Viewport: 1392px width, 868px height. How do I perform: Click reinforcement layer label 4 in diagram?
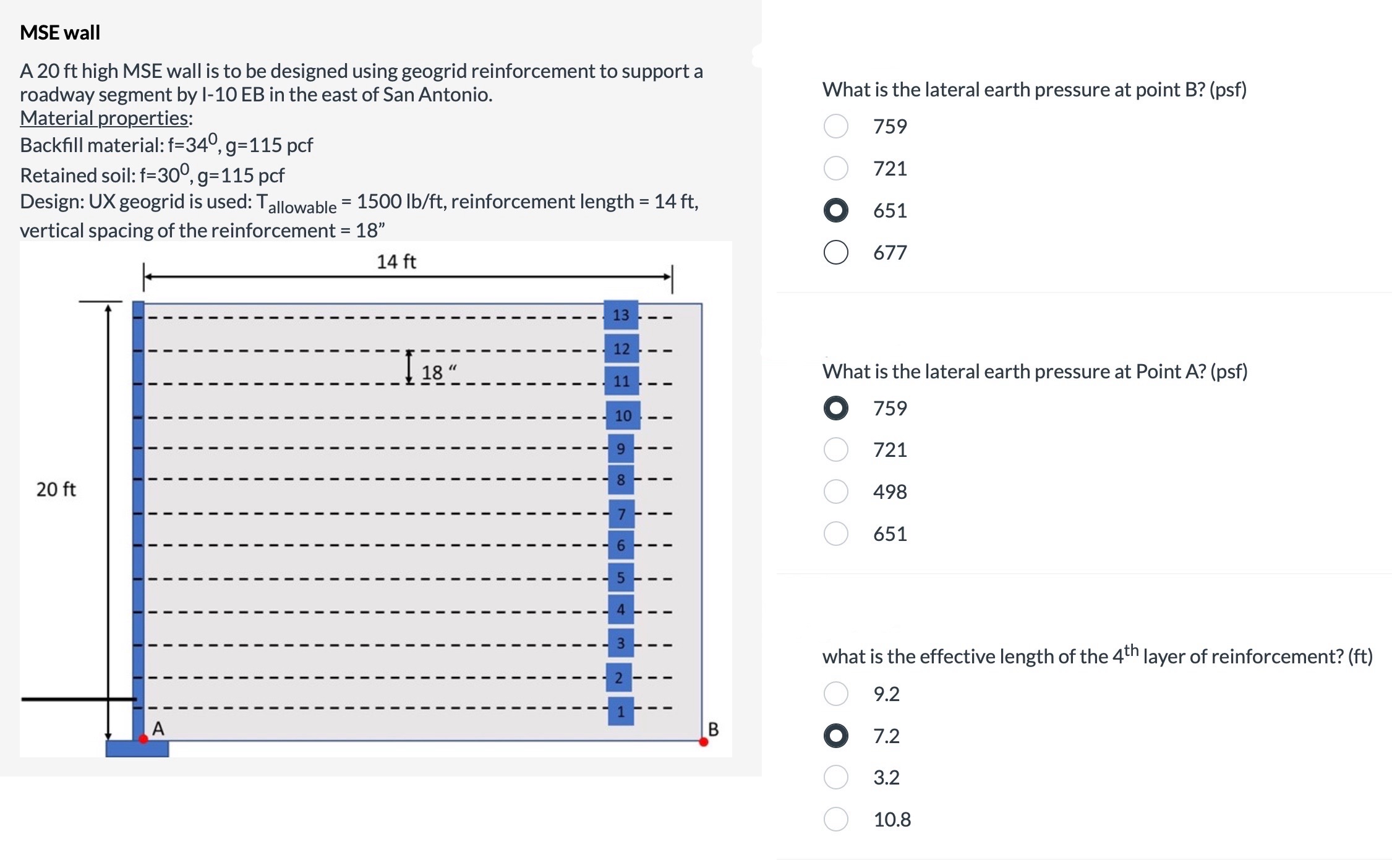621,610
